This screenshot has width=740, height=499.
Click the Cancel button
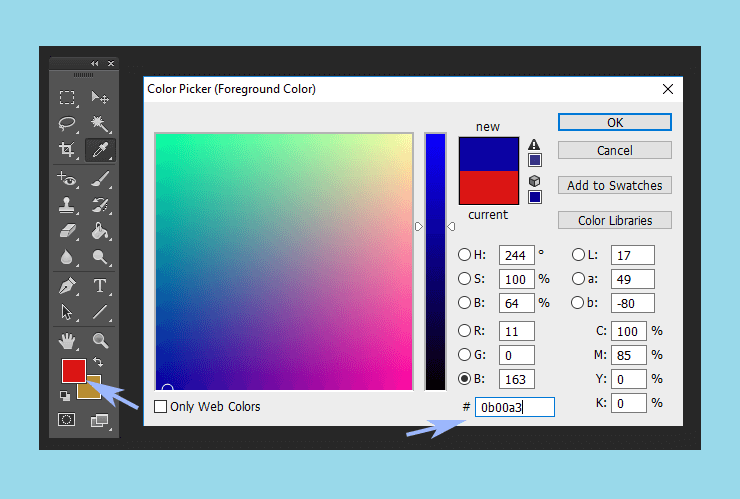[614, 150]
